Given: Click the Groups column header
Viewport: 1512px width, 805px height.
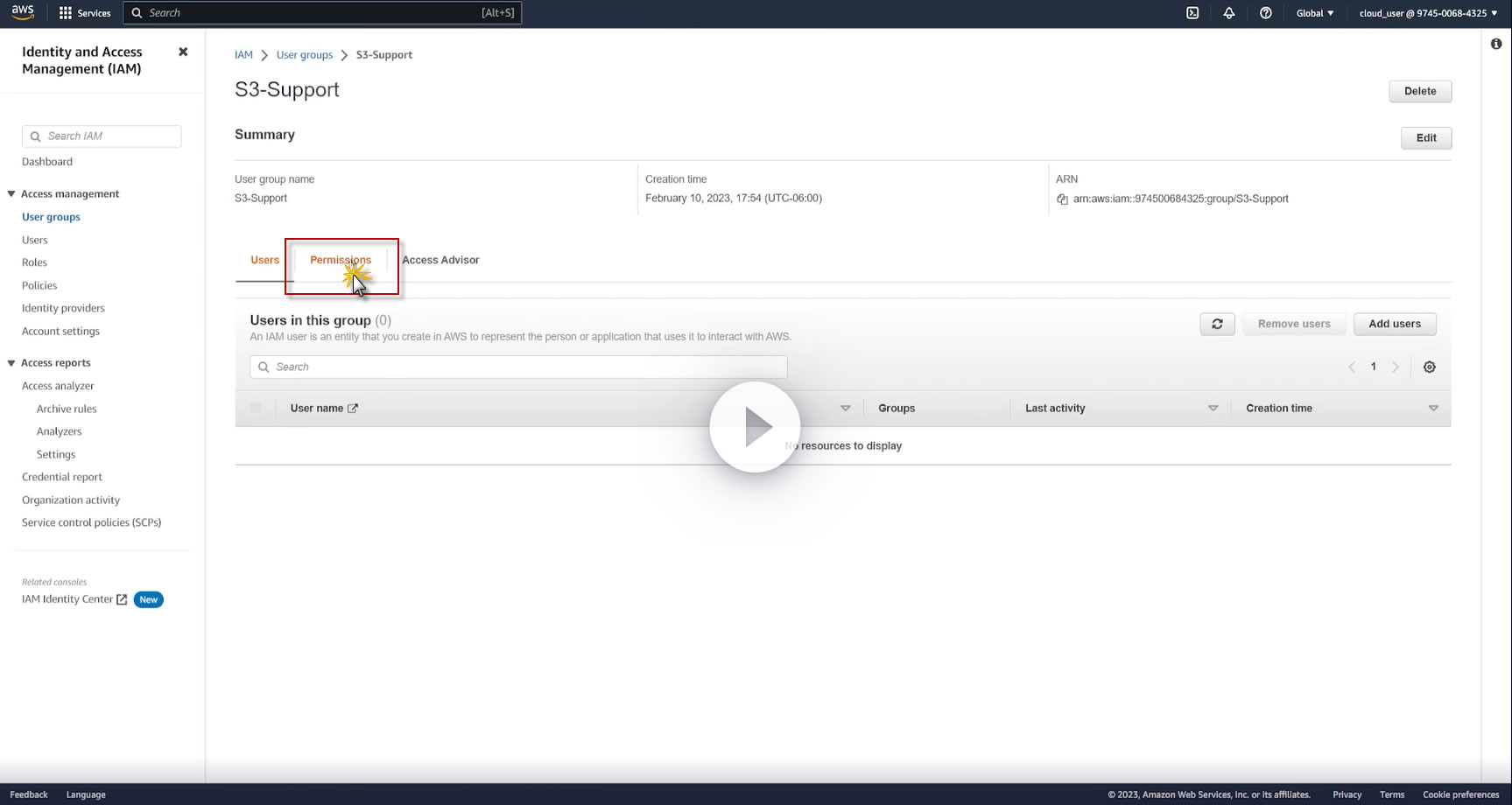Looking at the screenshot, I should [897, 409].
